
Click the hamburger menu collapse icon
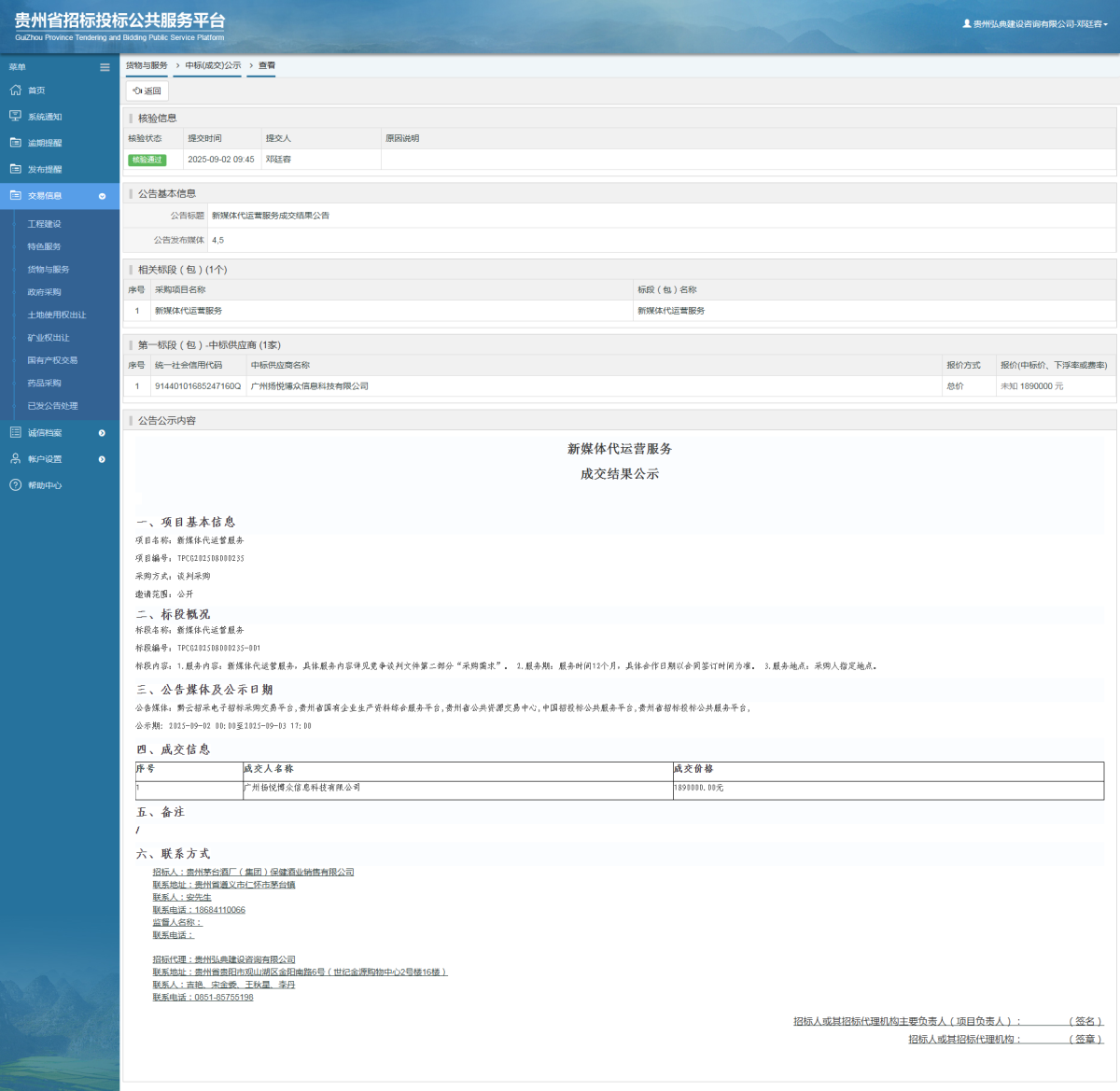[x=105, y=67]
